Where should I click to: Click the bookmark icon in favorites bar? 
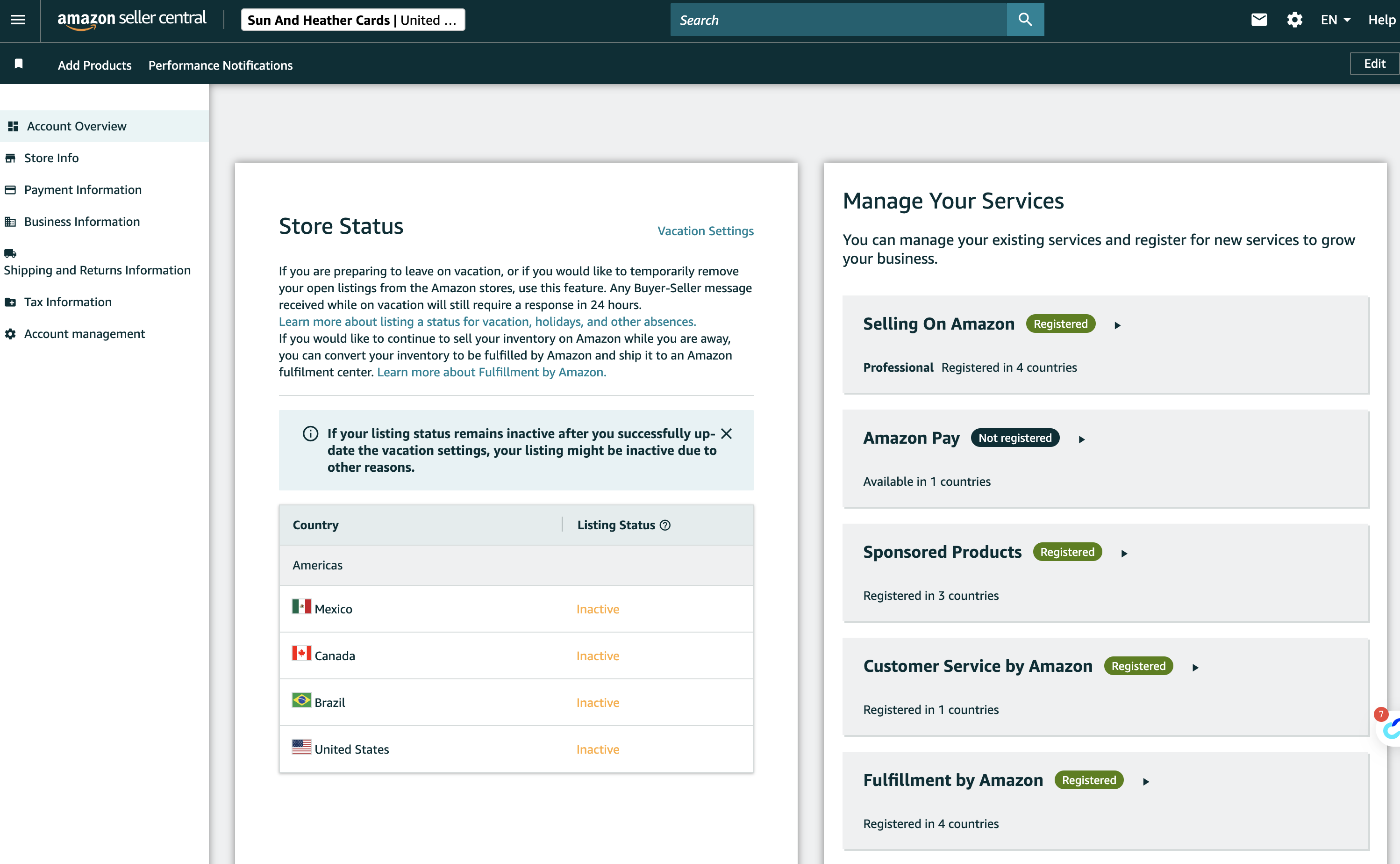point(19,64)
